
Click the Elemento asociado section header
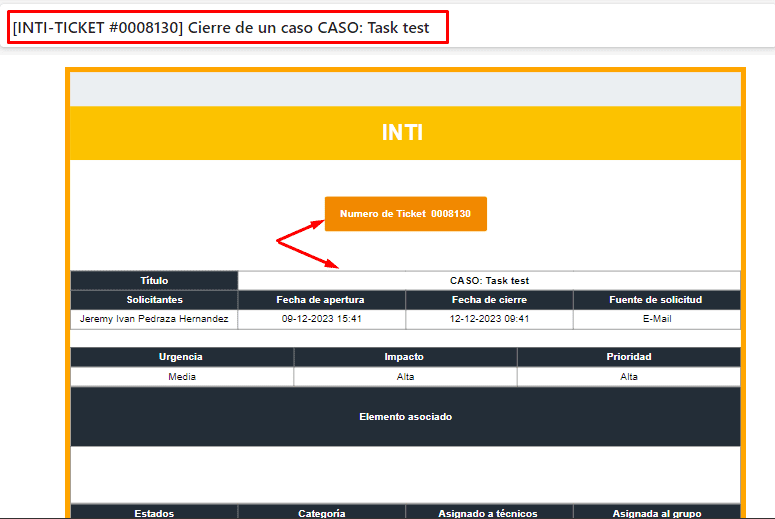(405, 416)
